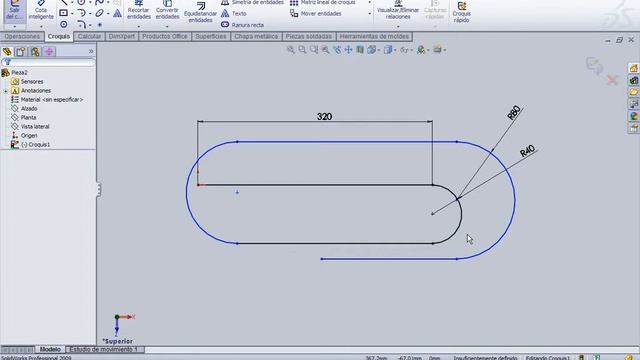
Task: Open hide/show items glasses icon
Action: pos(405,50)
